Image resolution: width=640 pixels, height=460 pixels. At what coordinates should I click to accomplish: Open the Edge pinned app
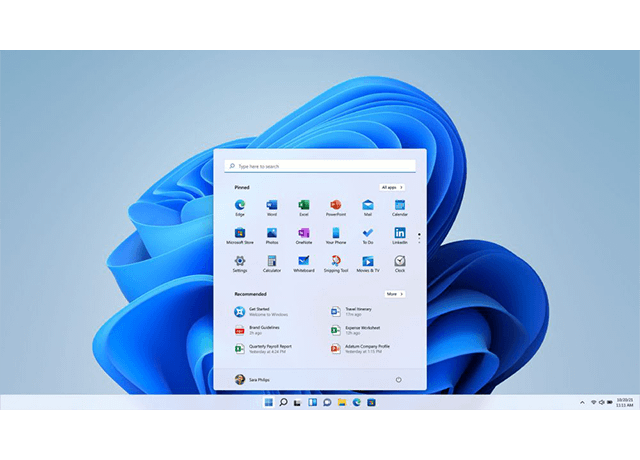tap(240, 207)
